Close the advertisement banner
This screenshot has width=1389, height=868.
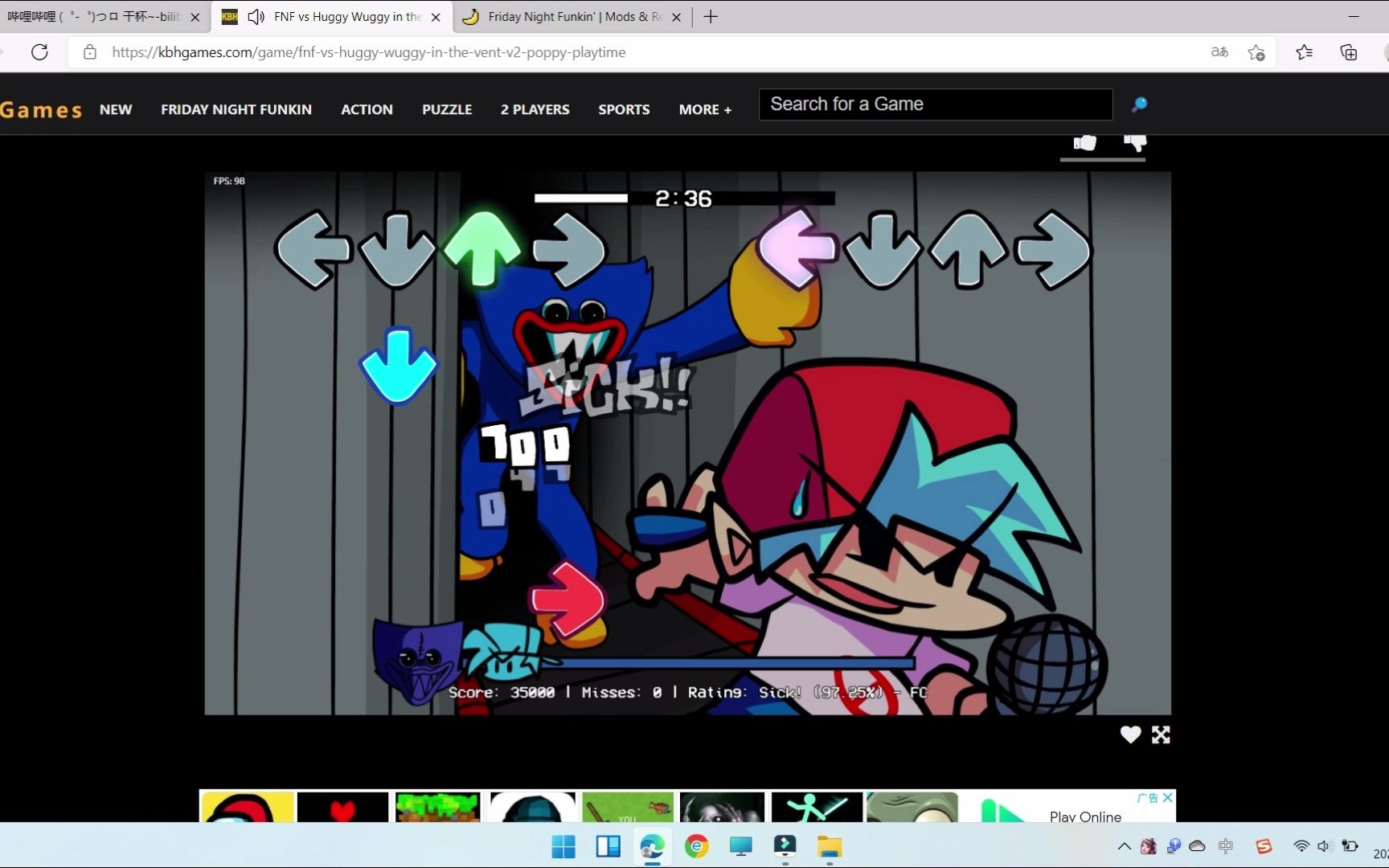coord(1168,797)
